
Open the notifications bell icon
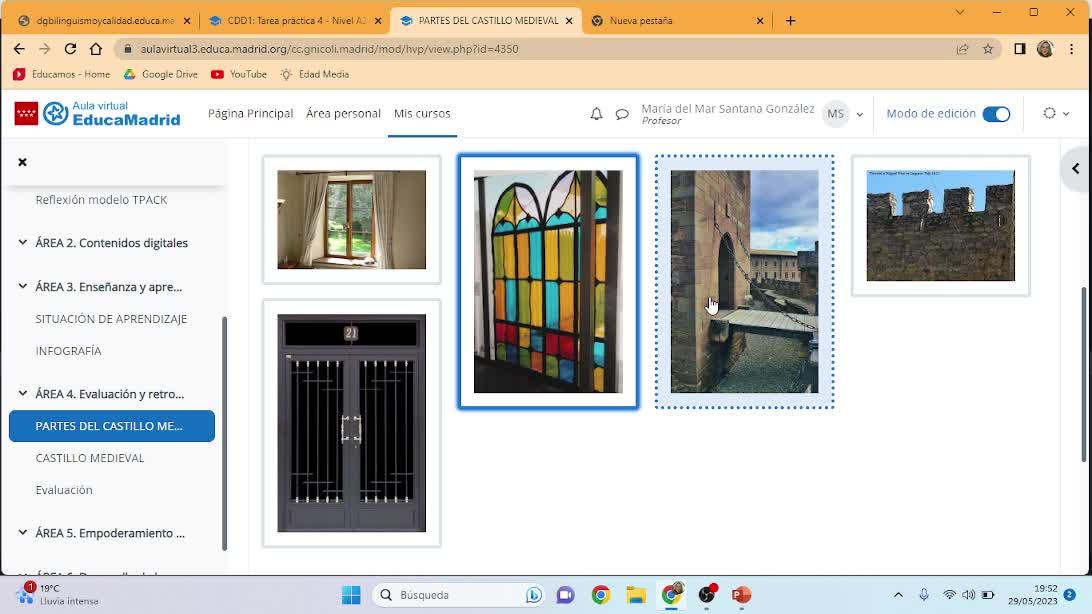596,113
